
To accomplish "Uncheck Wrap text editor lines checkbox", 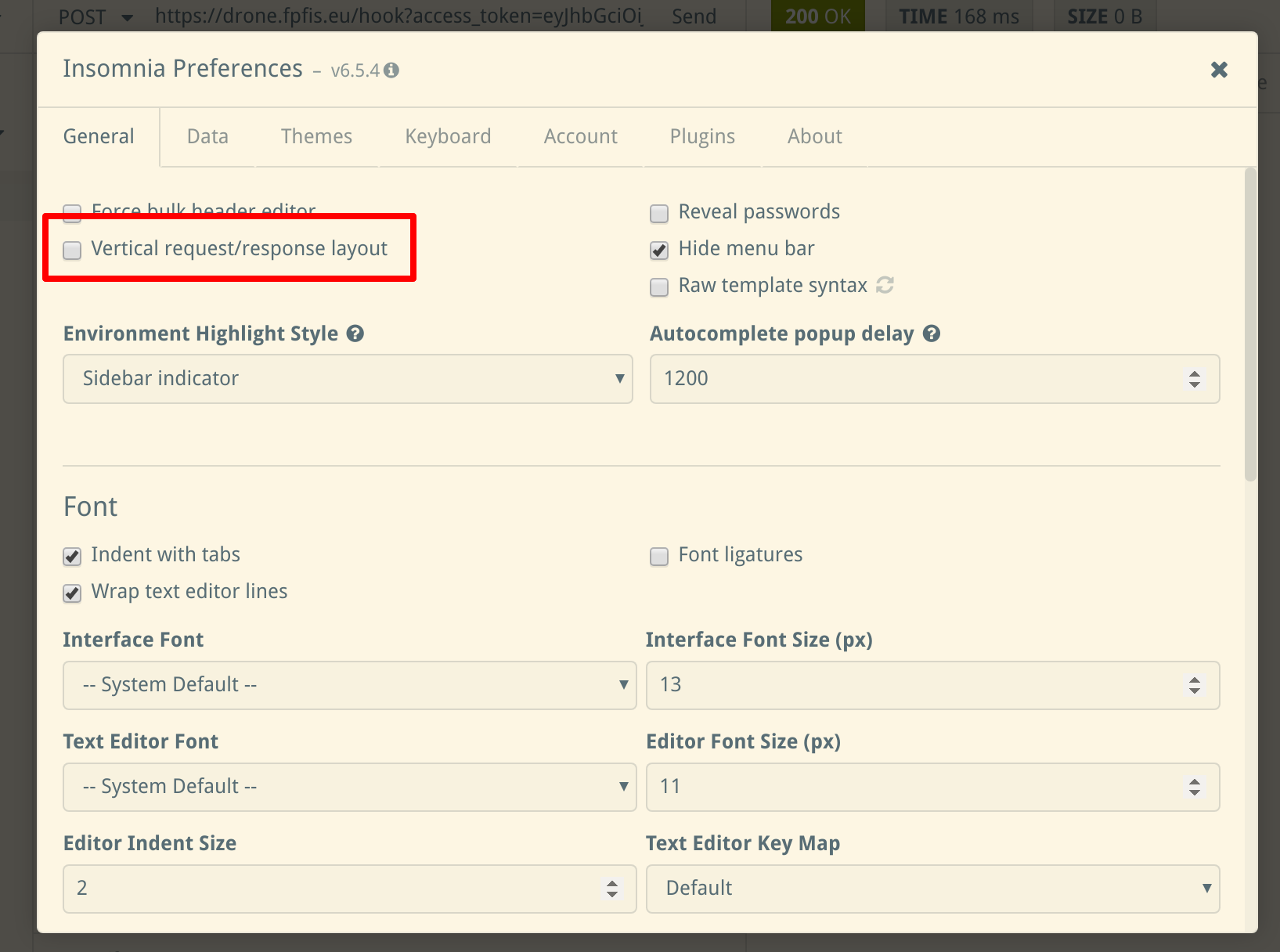I will [72, 593].
